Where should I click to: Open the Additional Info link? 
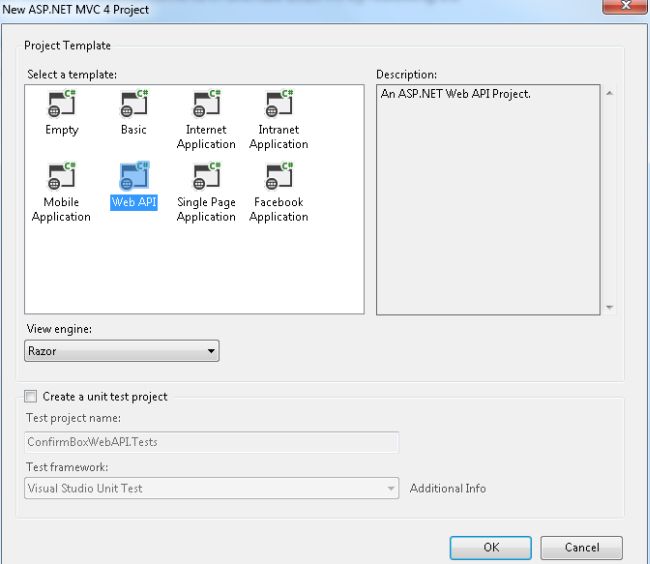tap(448, 489)
